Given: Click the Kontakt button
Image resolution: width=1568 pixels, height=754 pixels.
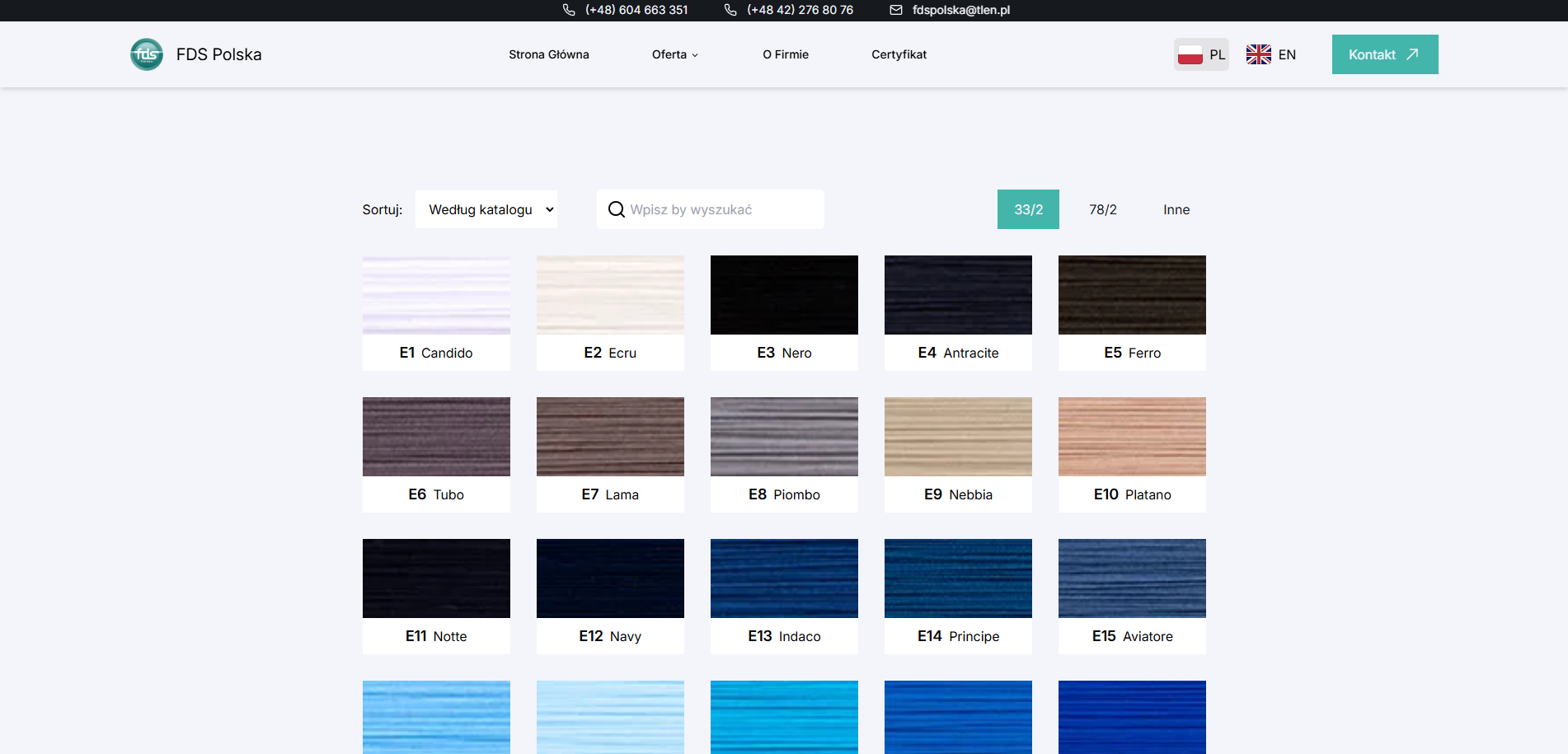Looking at the screenshot, I should tap(1385, 54).
